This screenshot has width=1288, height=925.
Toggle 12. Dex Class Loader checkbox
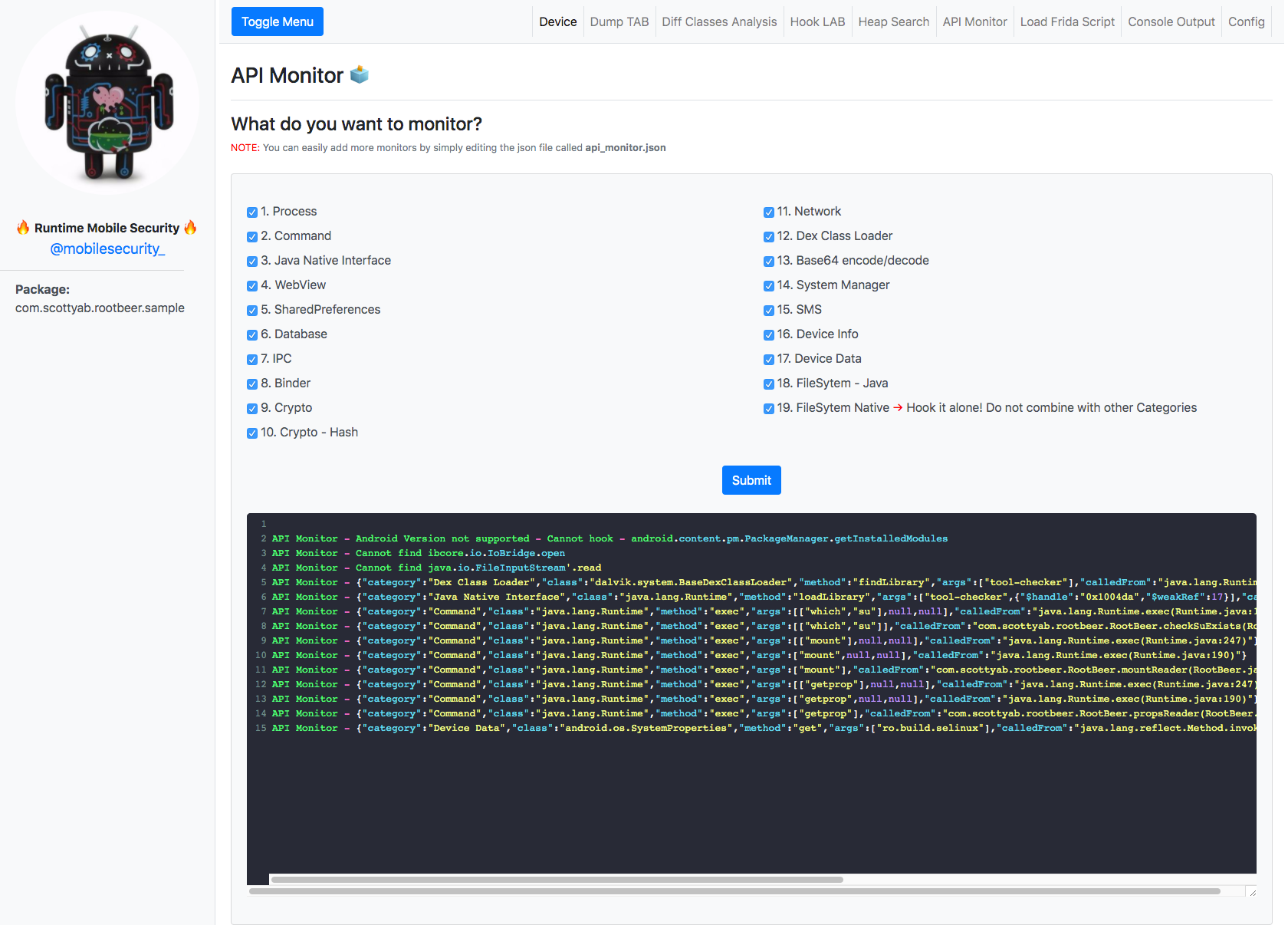(768, 237)
